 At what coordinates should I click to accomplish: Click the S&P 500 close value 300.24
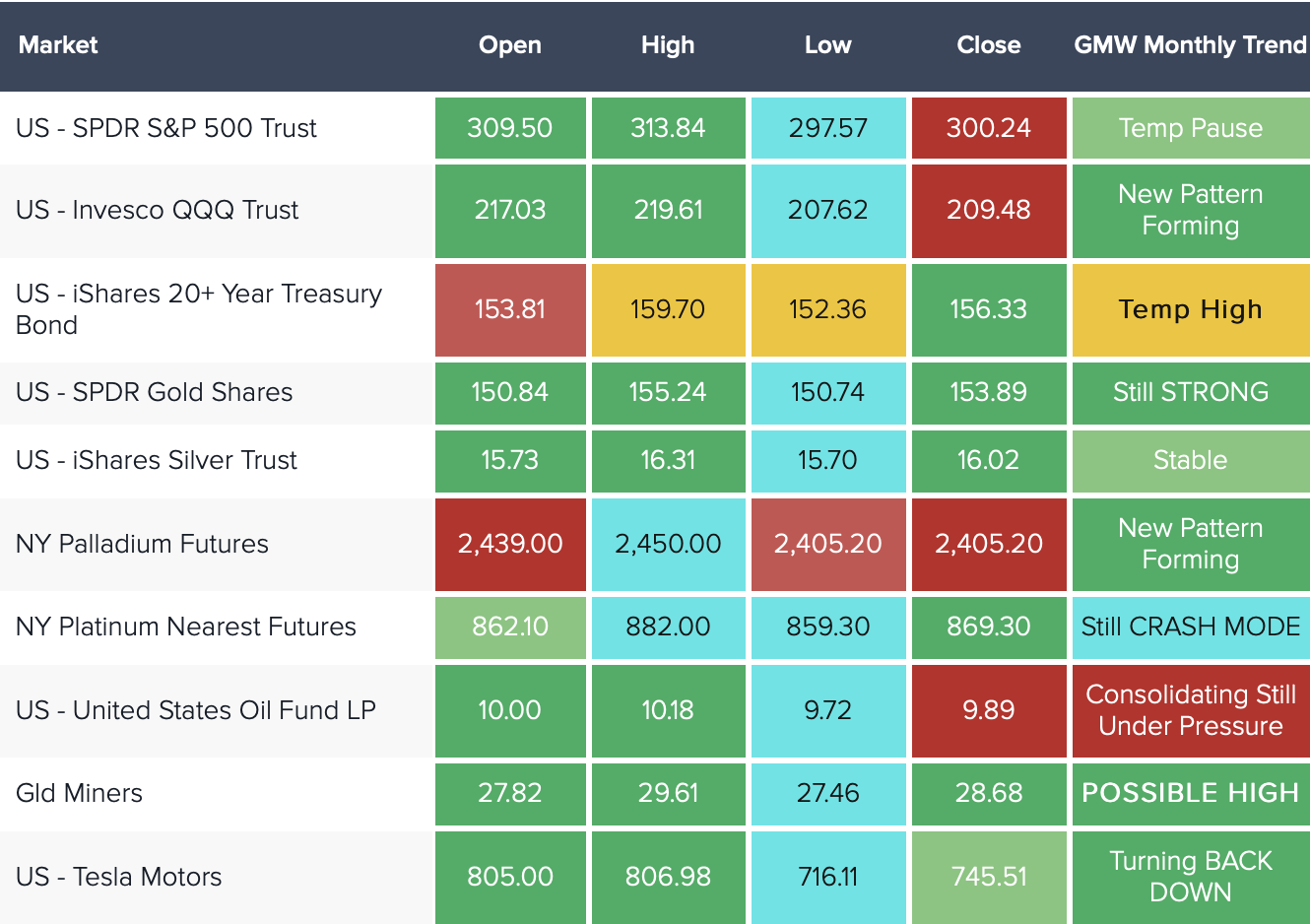(988, 128)
